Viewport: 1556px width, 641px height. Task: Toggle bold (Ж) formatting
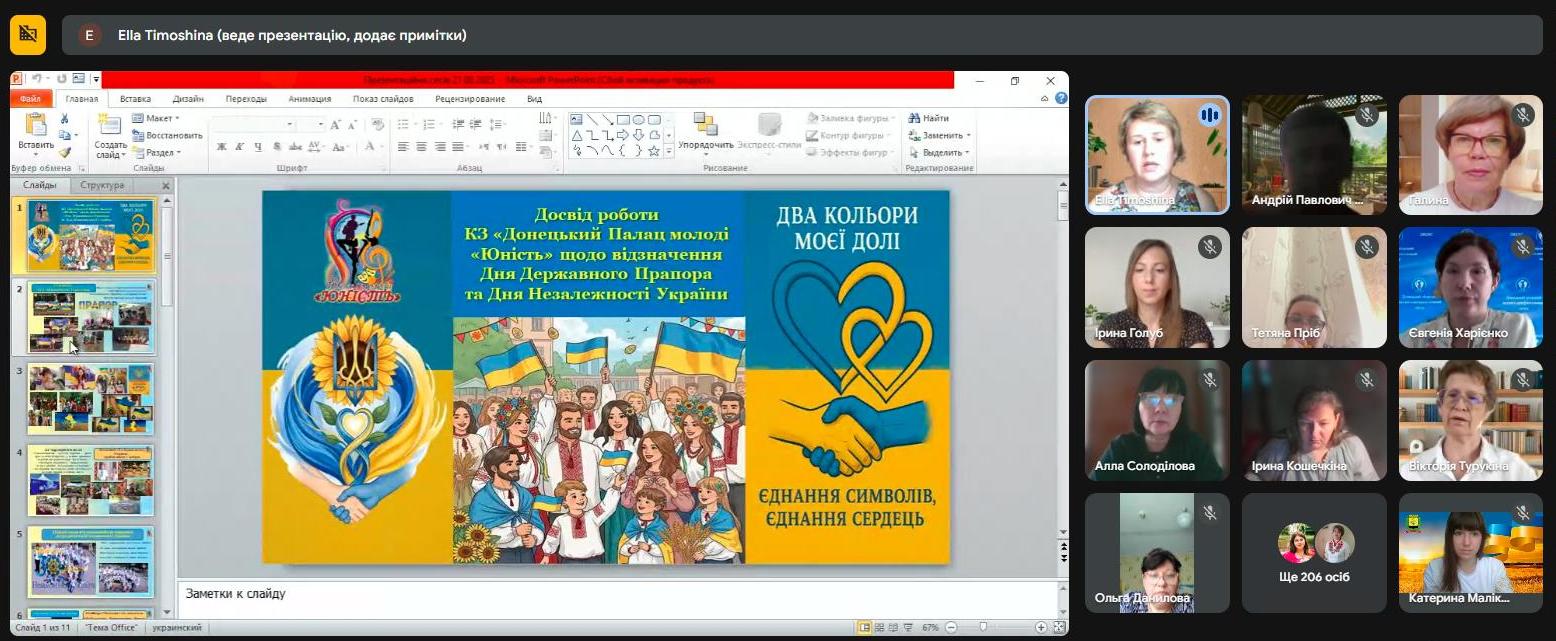pyautogui.click(x=221, y=147)
